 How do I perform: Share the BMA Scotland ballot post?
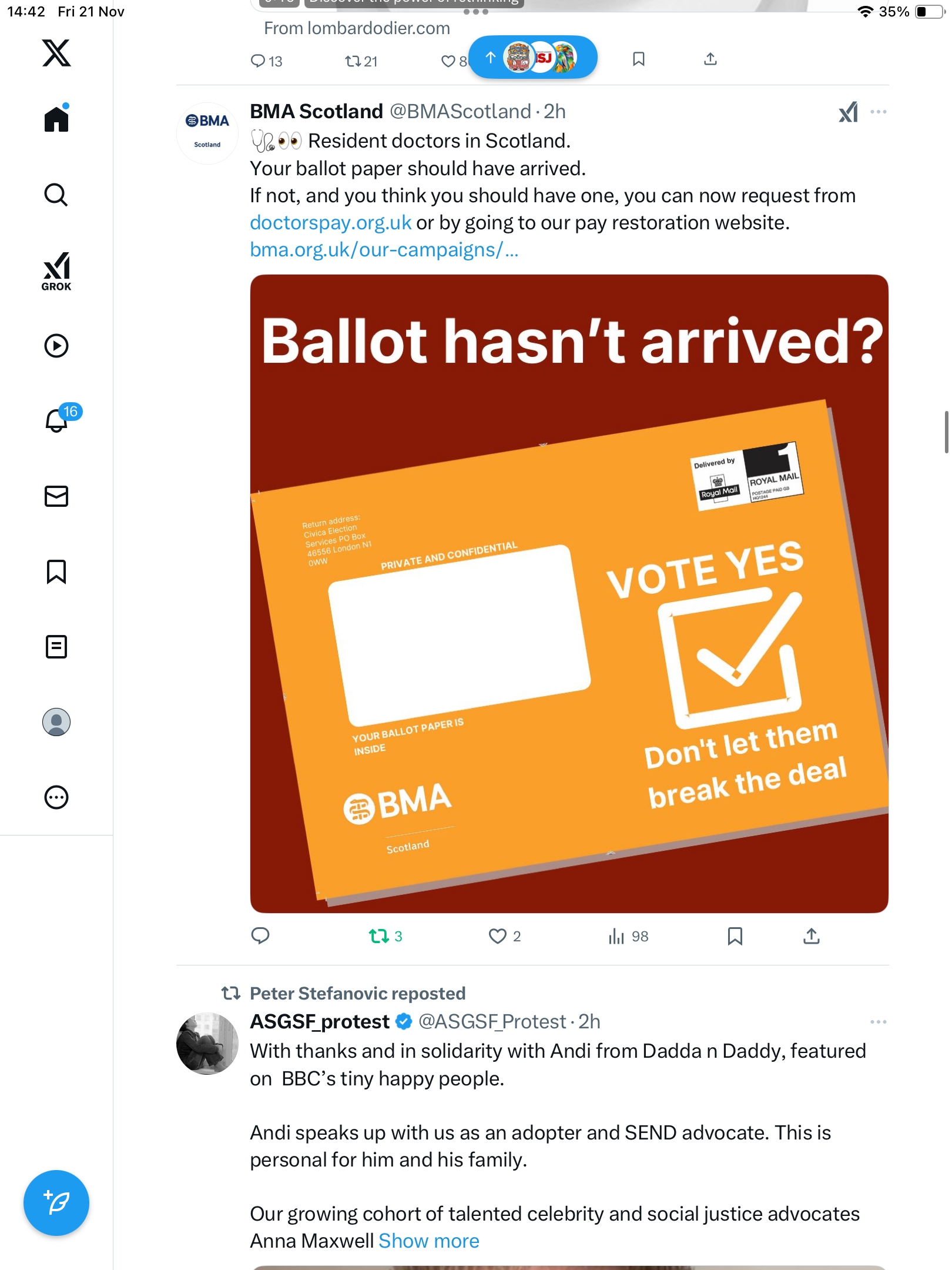coord(811,936)
